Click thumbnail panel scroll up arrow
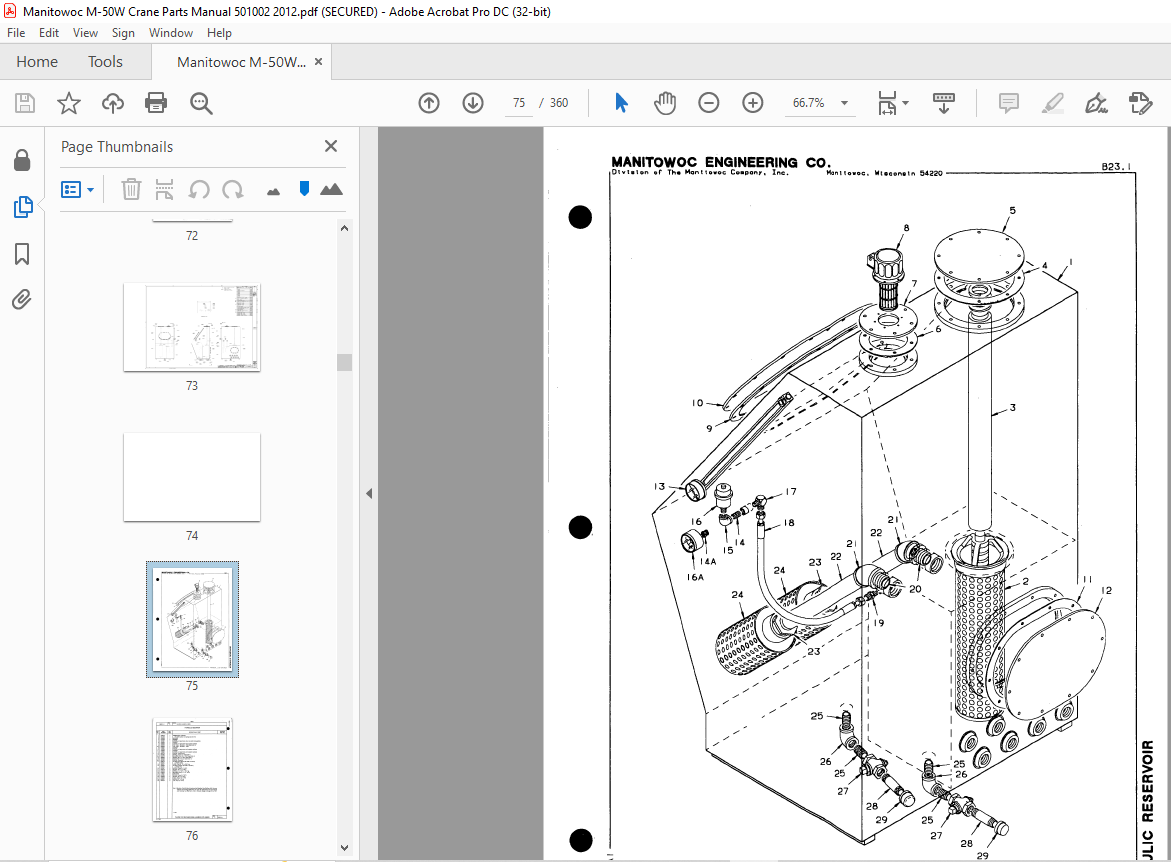1171x862 pixels. (344, 229)
